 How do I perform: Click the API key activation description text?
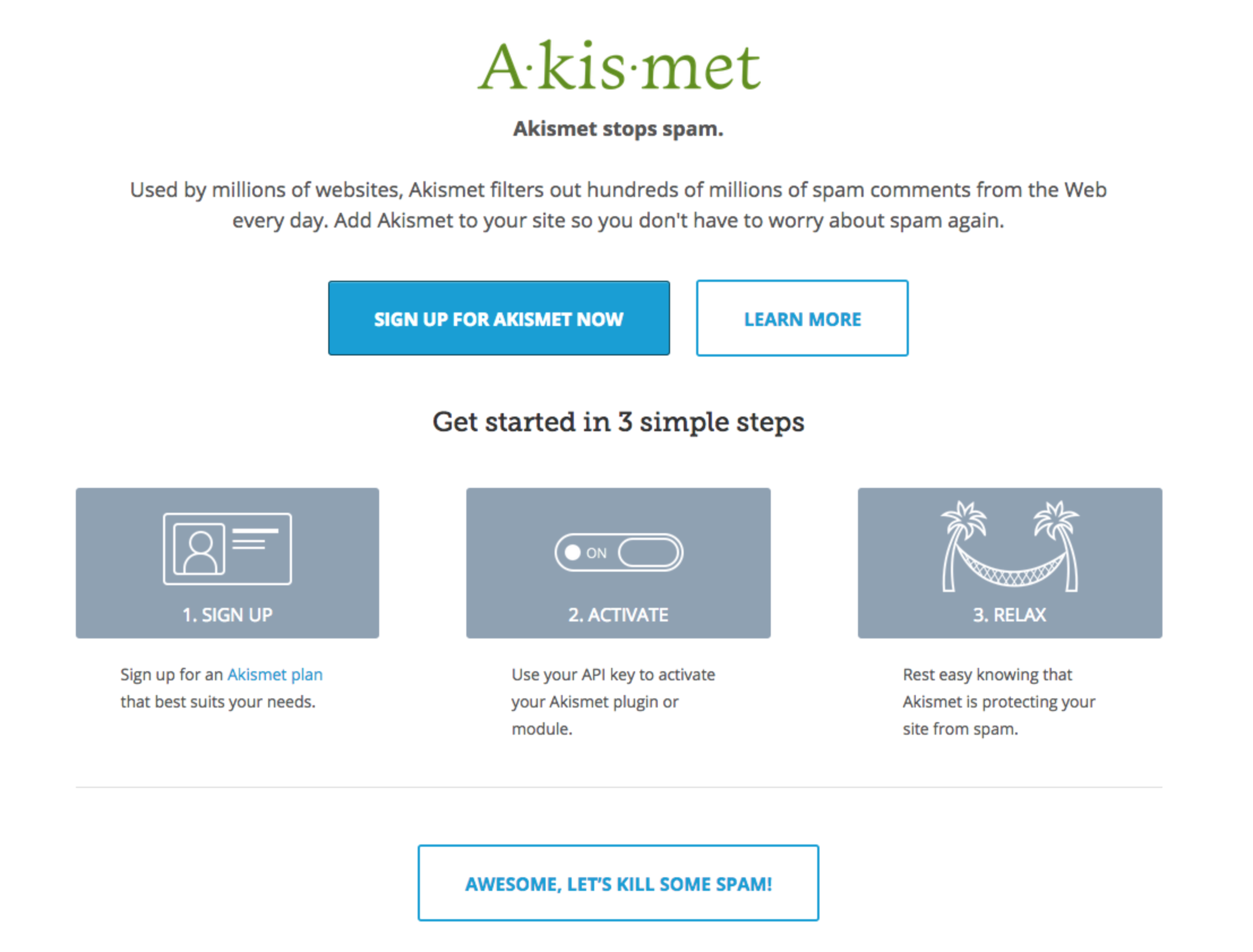[x=613, y=701]
